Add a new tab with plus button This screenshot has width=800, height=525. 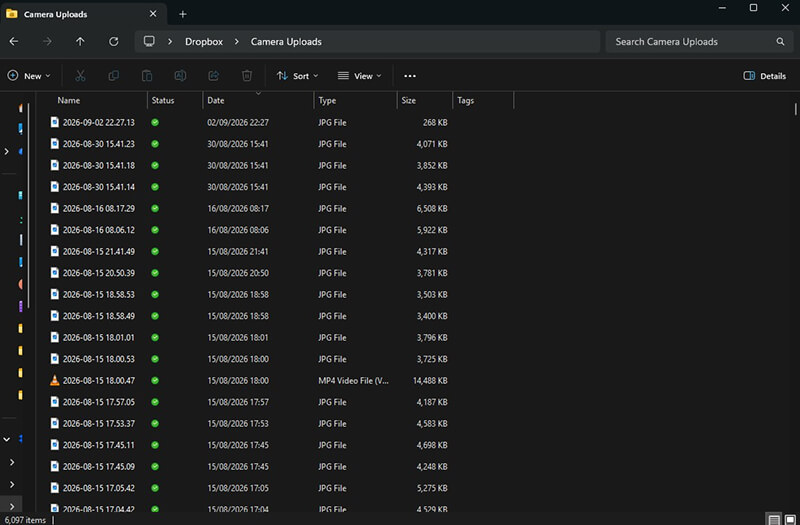183,14
